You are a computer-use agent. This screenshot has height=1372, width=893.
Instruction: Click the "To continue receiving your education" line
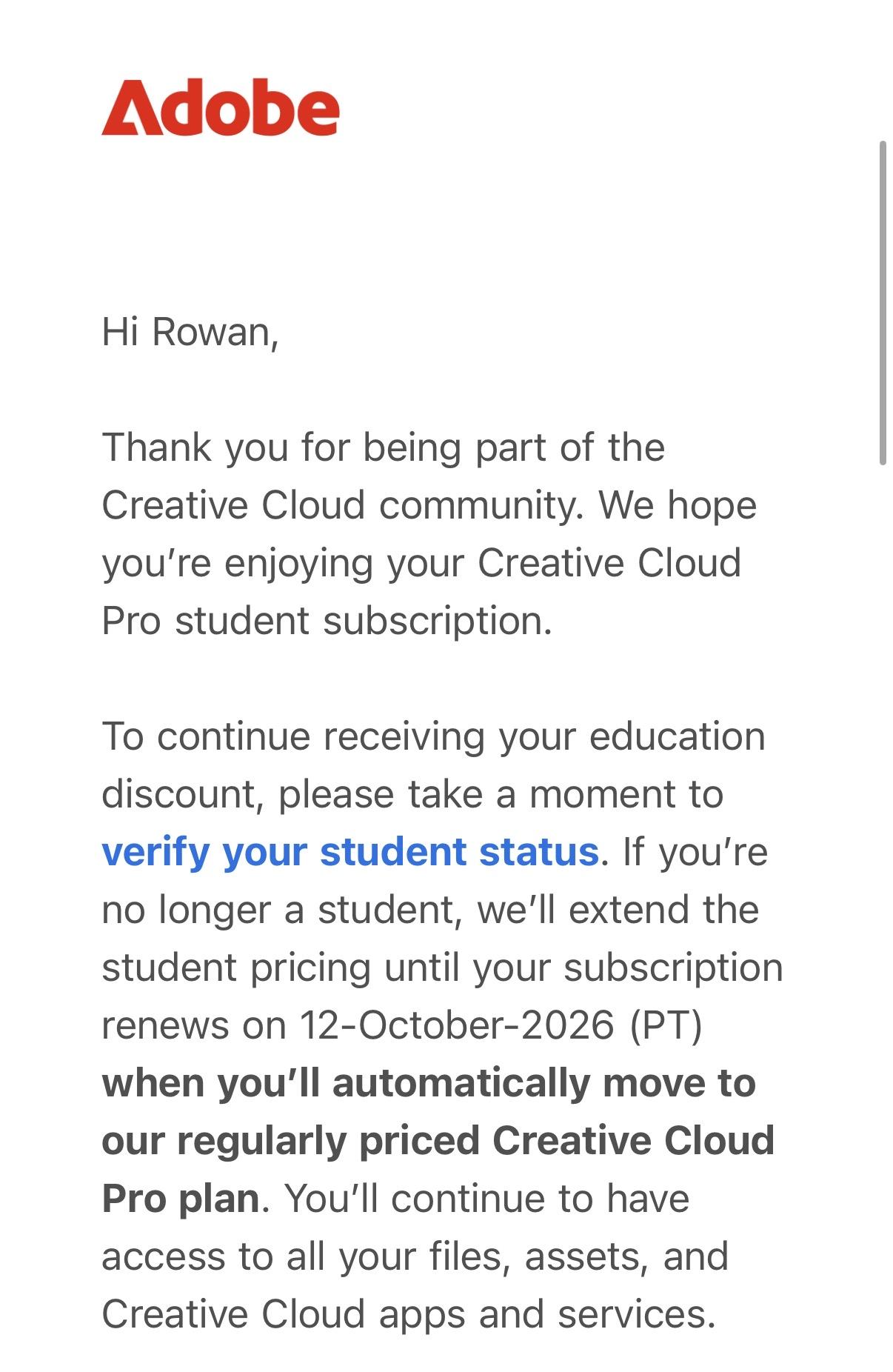coord(433,736)
